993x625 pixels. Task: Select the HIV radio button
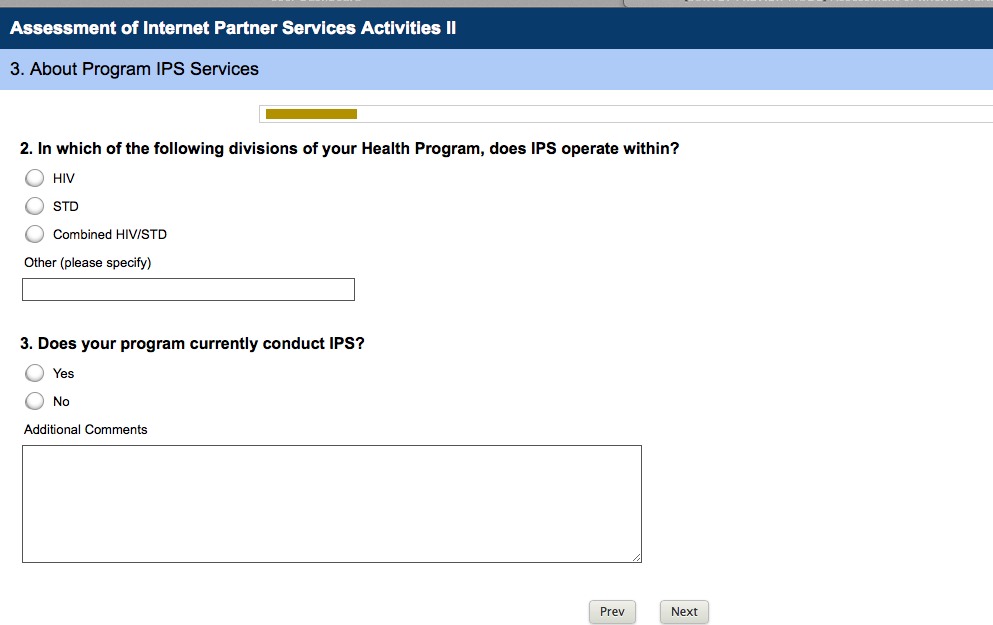point(35,178)
